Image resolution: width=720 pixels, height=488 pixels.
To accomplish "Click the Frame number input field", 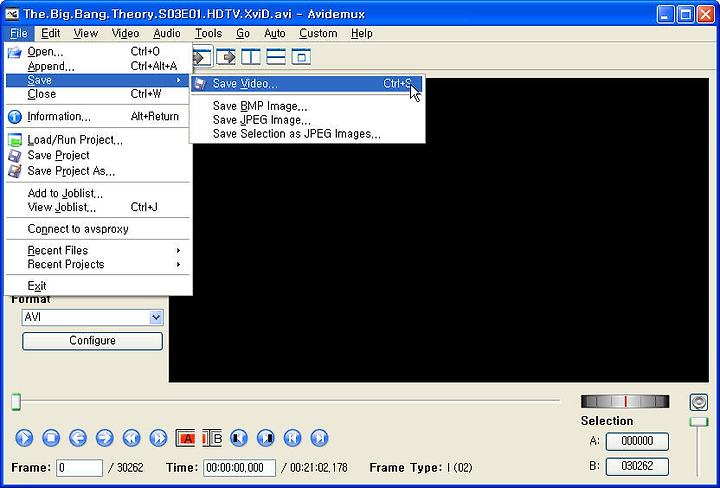I will [x=79, y=468].
